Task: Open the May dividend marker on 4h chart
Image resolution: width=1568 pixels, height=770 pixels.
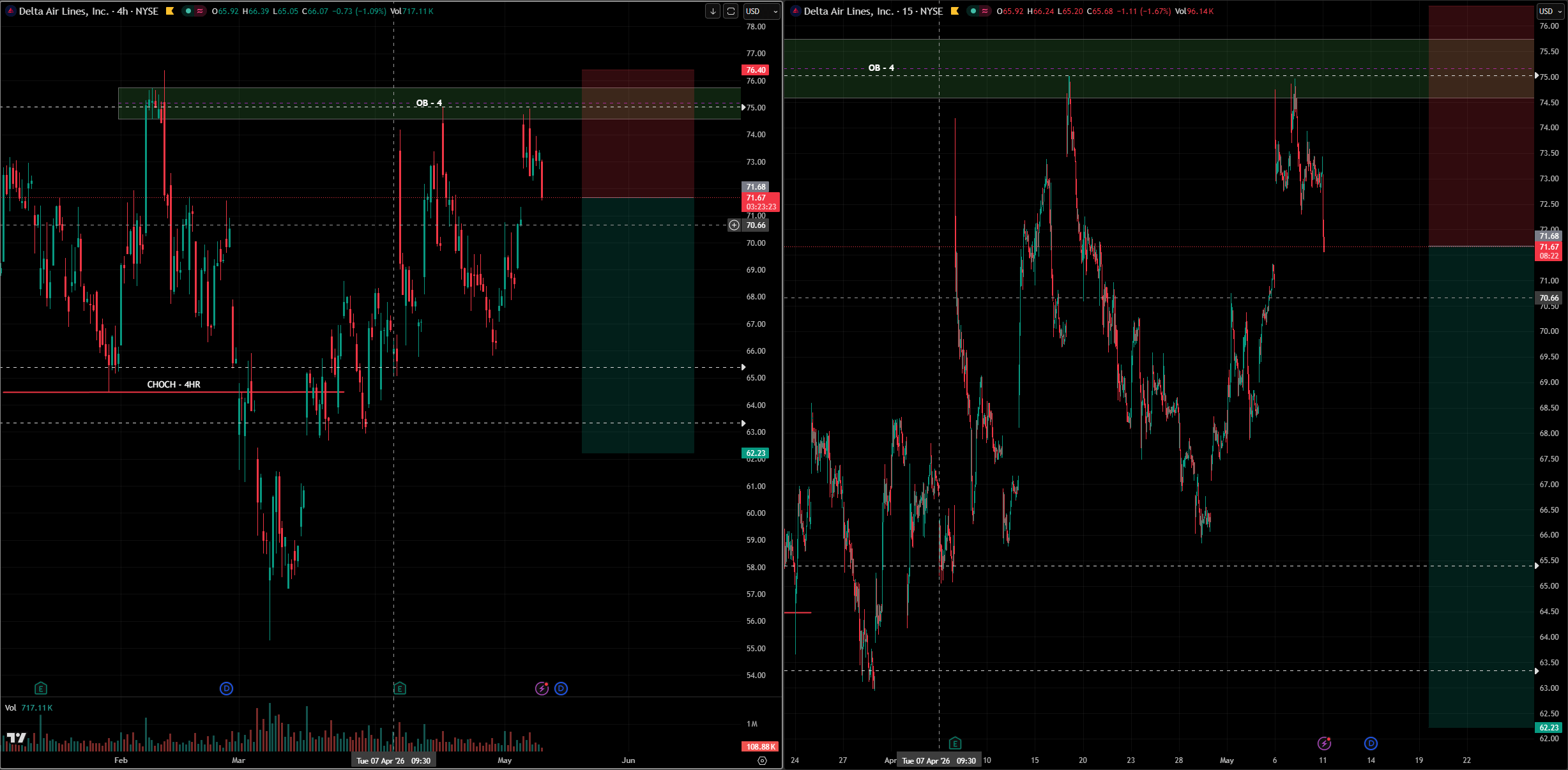Action: [561, 688]
